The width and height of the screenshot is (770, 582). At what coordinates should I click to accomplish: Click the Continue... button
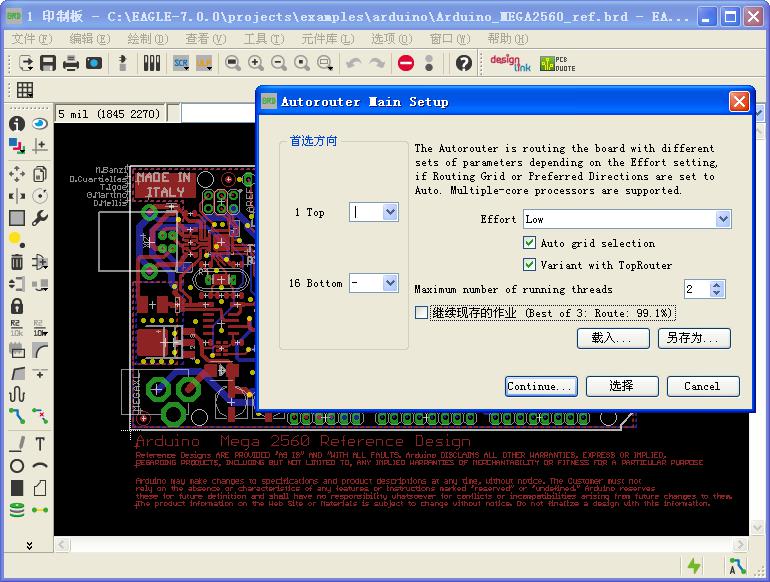pyautogui.click(x=540, y=386)
